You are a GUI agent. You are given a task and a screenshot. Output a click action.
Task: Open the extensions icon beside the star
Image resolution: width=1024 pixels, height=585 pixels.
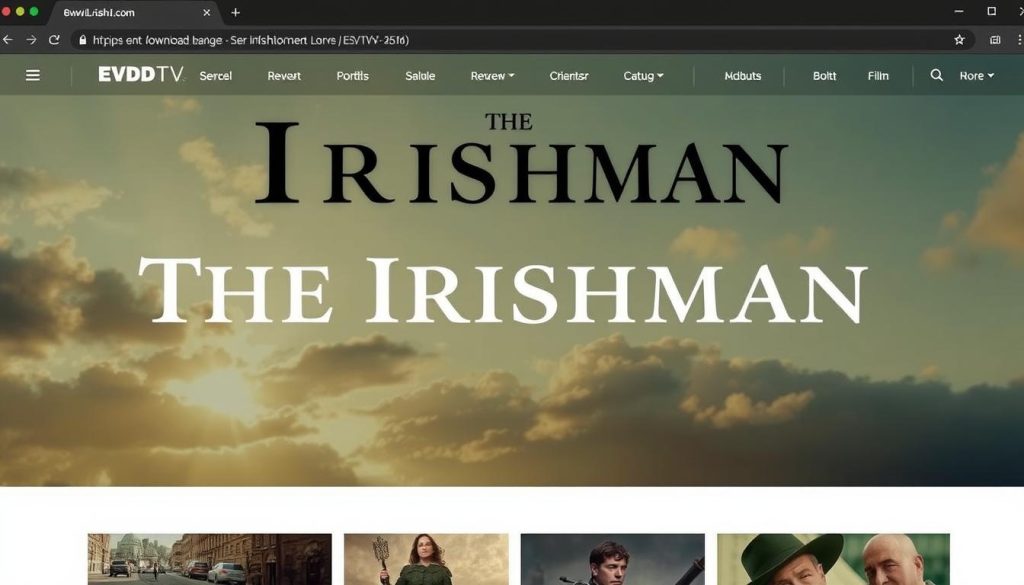click(995, 40)
